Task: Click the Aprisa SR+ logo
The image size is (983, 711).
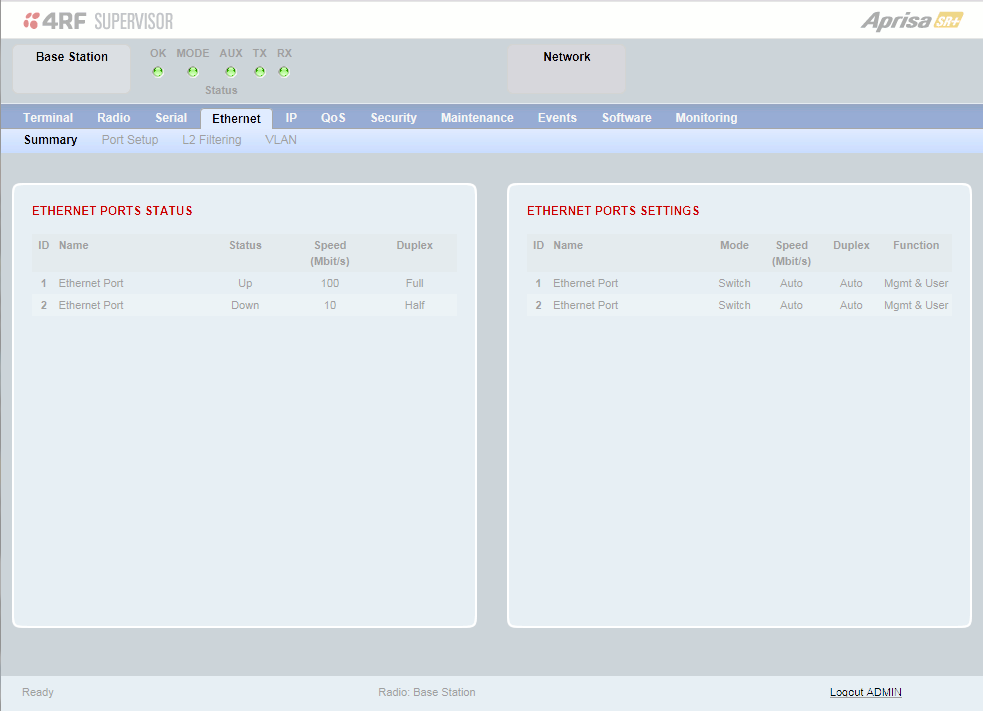Action: click(x=912, y=21)
